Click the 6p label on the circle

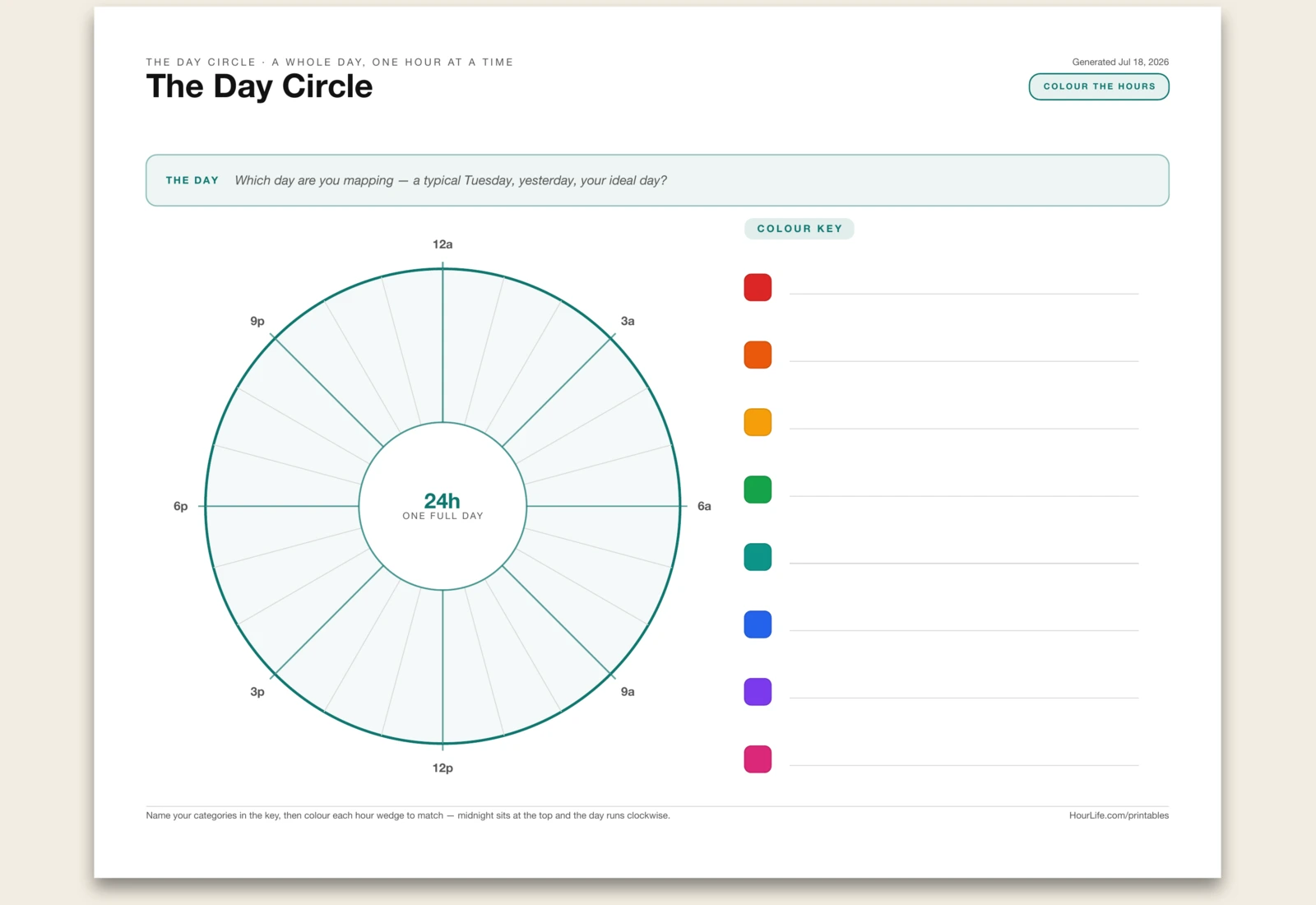click(180, 506)
